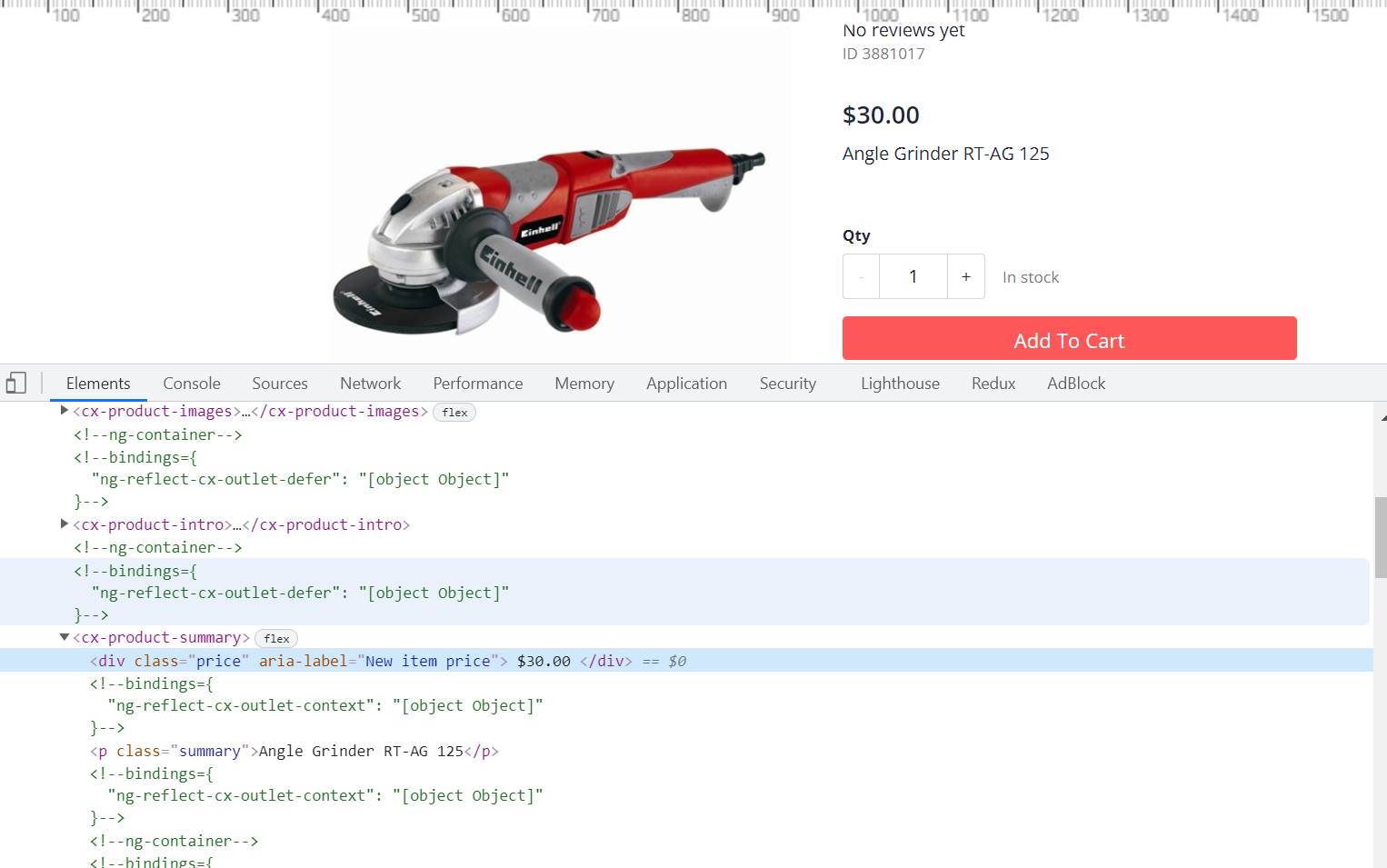Select the cx-product-images element row

point(686,412)
